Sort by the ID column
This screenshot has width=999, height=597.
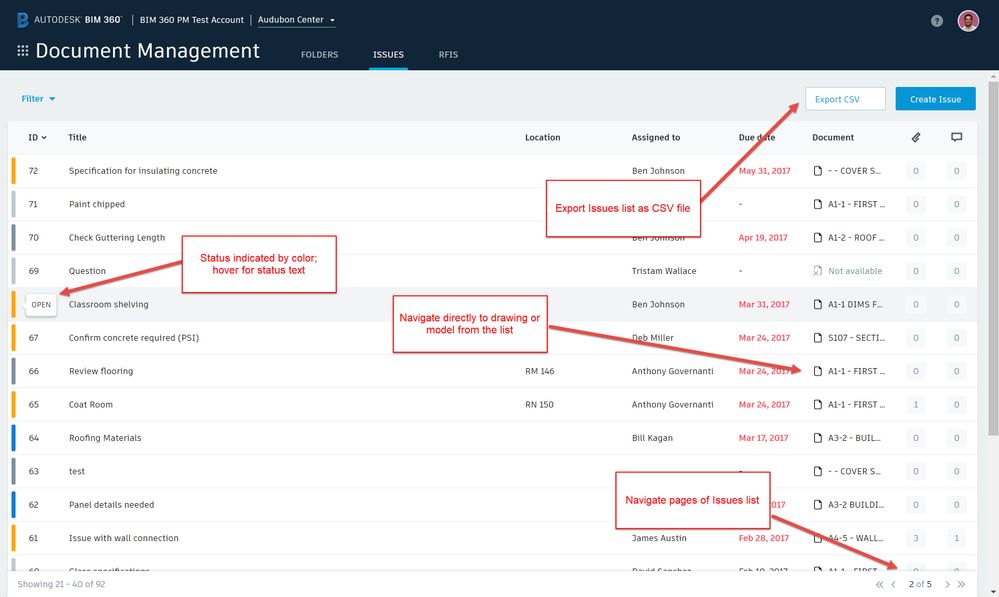coord(38,137)
